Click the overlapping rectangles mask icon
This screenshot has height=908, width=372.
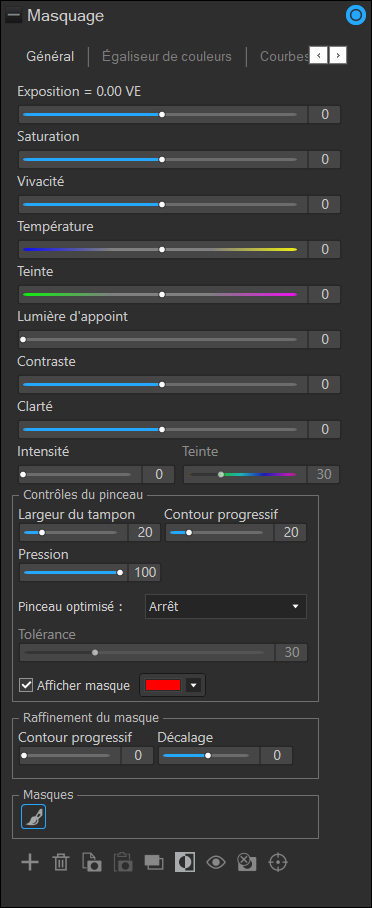tap(154, 862)
